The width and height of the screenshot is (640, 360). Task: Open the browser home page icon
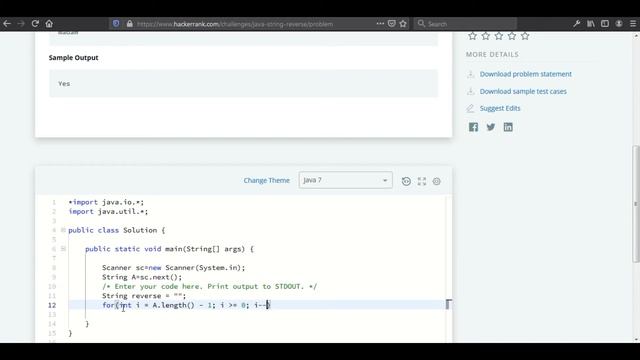pos(49,24)
